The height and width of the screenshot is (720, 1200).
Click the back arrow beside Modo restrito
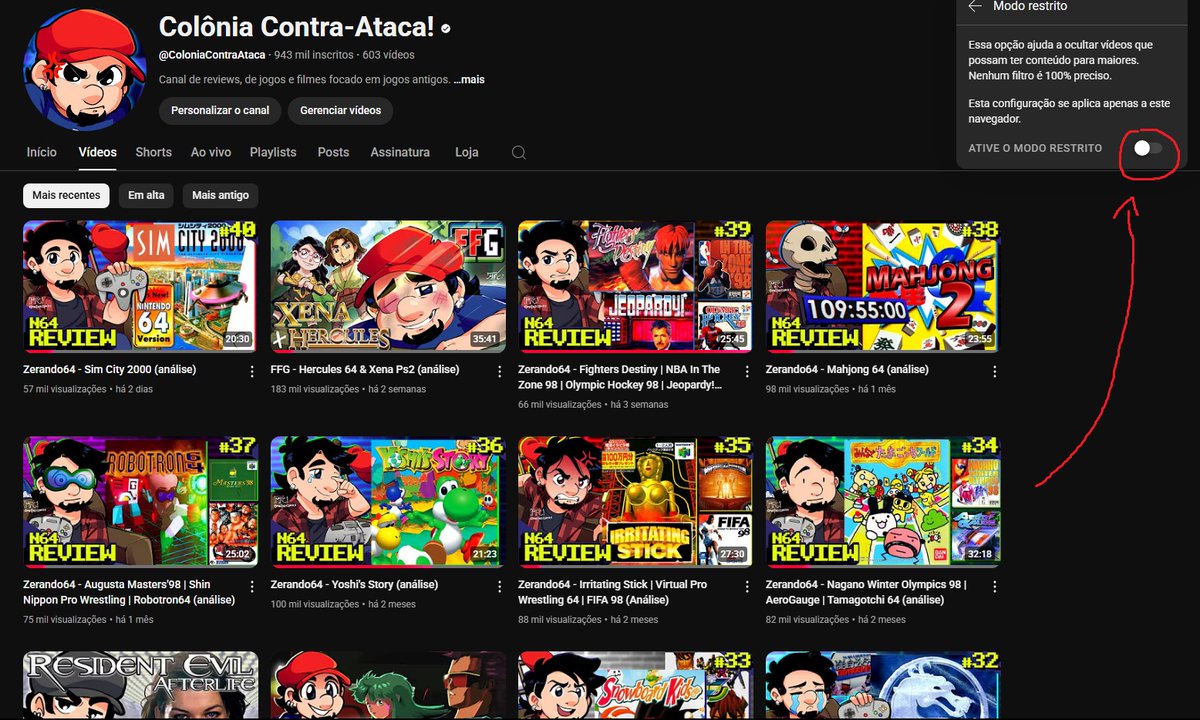(x=975, y=6)
